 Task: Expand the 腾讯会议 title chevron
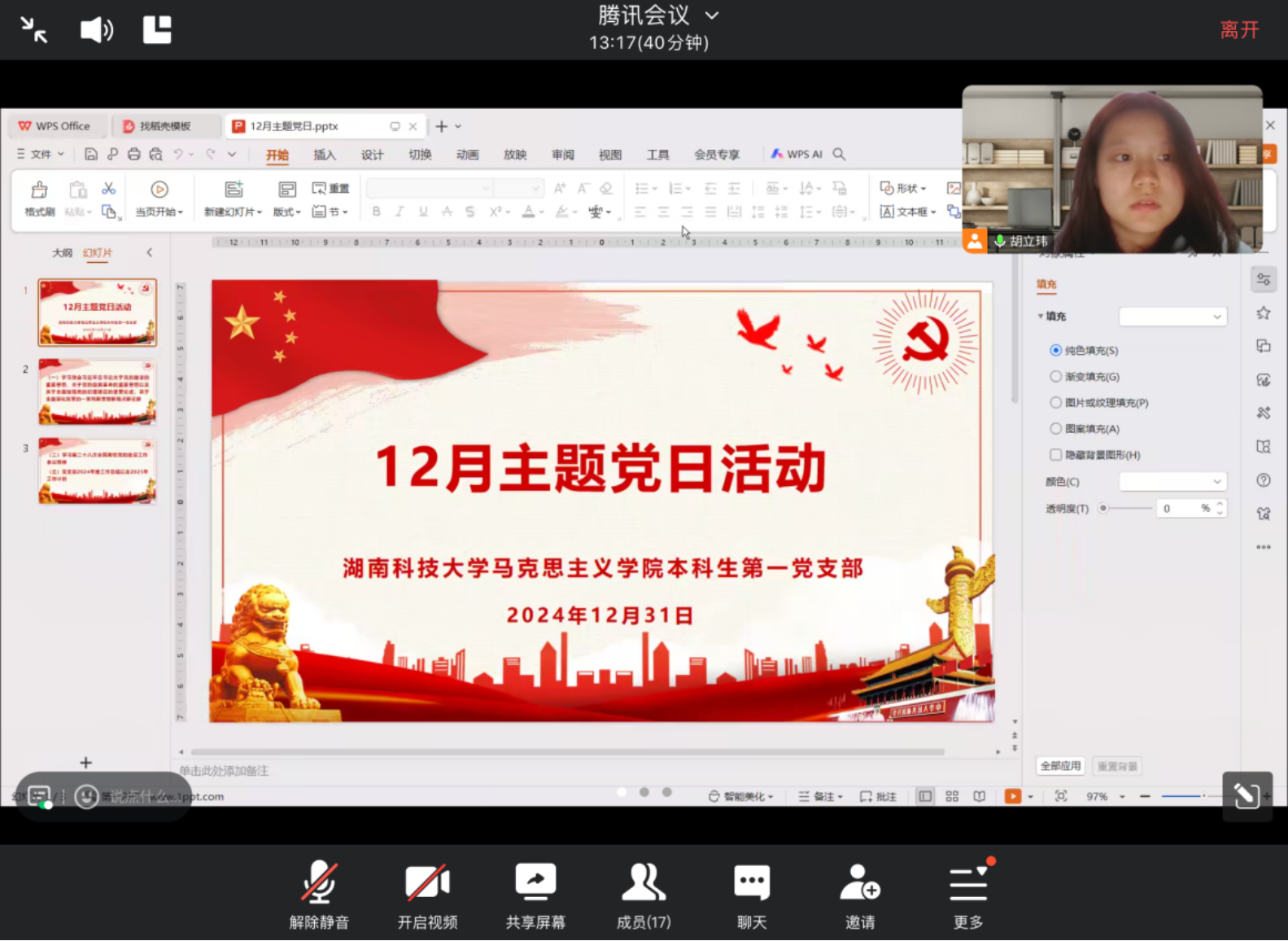point(712,15)
